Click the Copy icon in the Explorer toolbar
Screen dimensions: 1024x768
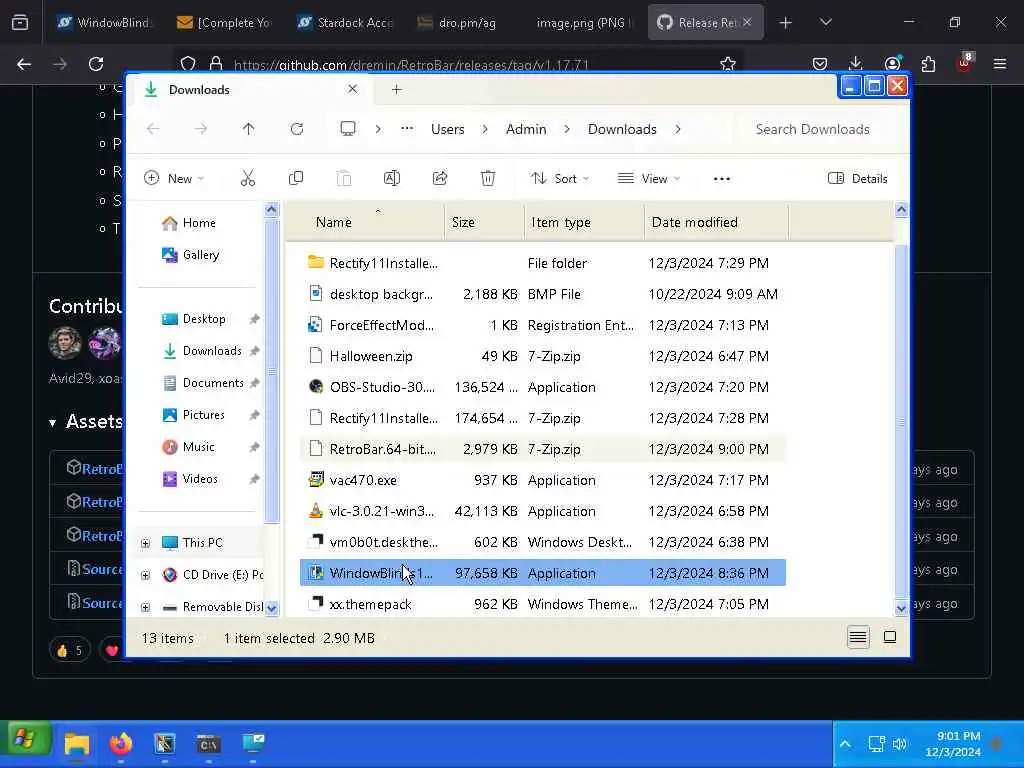coord(296,178)
